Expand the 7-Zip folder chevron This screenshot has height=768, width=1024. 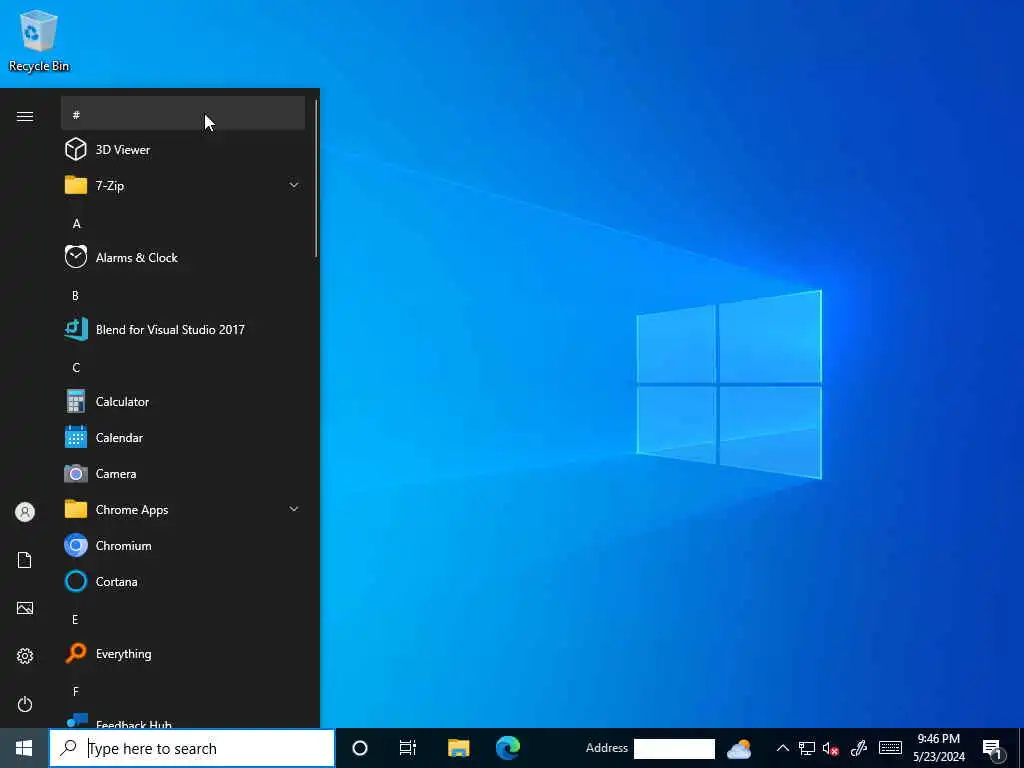[x=294, y=185]
